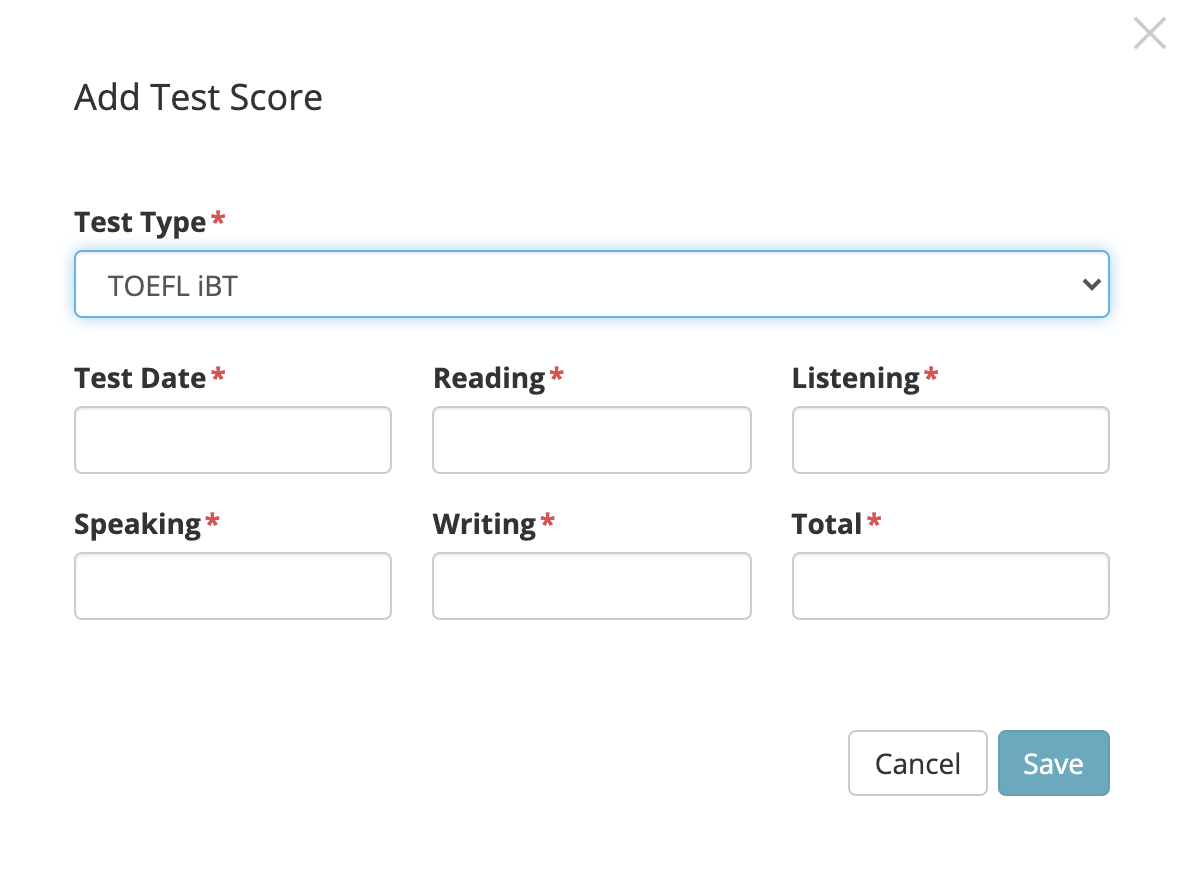
Task: Click the Reading field label
Action: pyautogui.click(x=489, y=378)
